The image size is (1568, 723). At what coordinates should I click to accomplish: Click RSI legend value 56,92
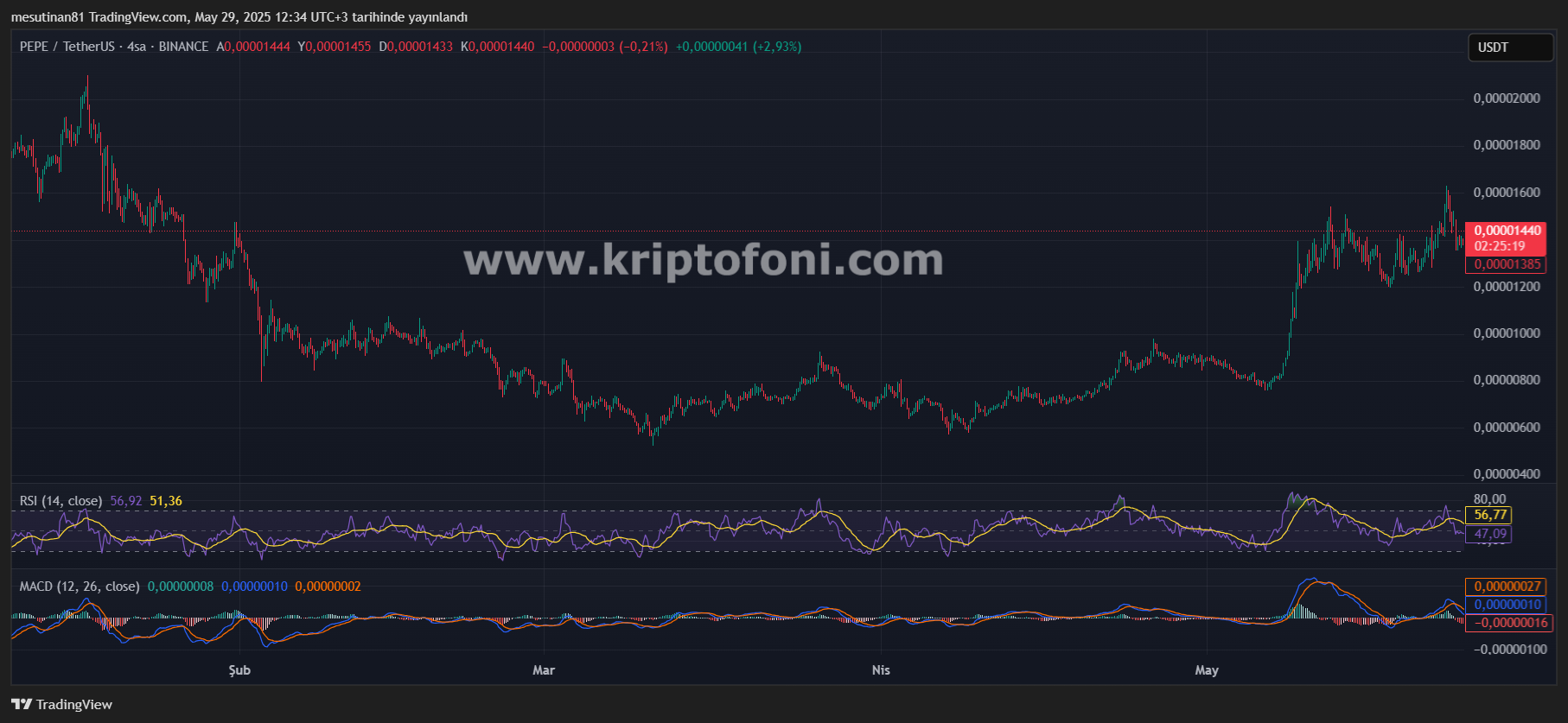coord(126,501)
